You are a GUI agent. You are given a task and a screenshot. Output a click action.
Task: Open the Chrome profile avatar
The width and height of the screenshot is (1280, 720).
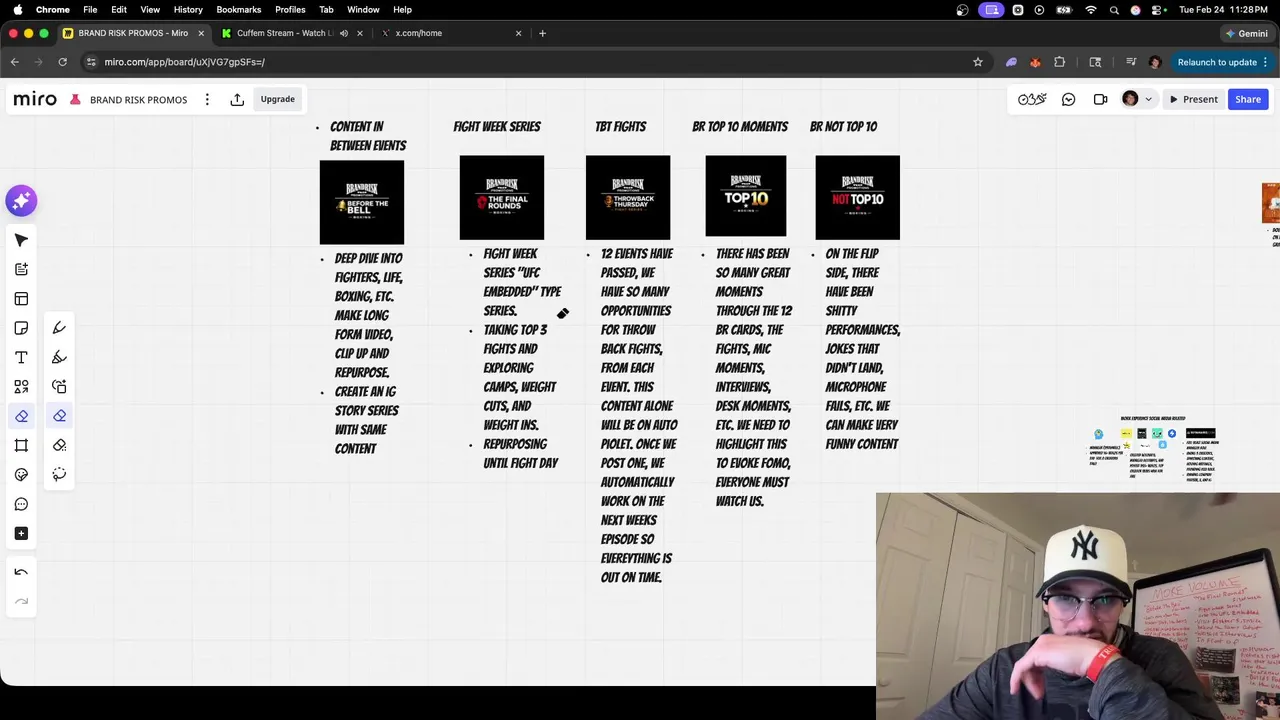pyautogui.click(x=1155, y=62)
